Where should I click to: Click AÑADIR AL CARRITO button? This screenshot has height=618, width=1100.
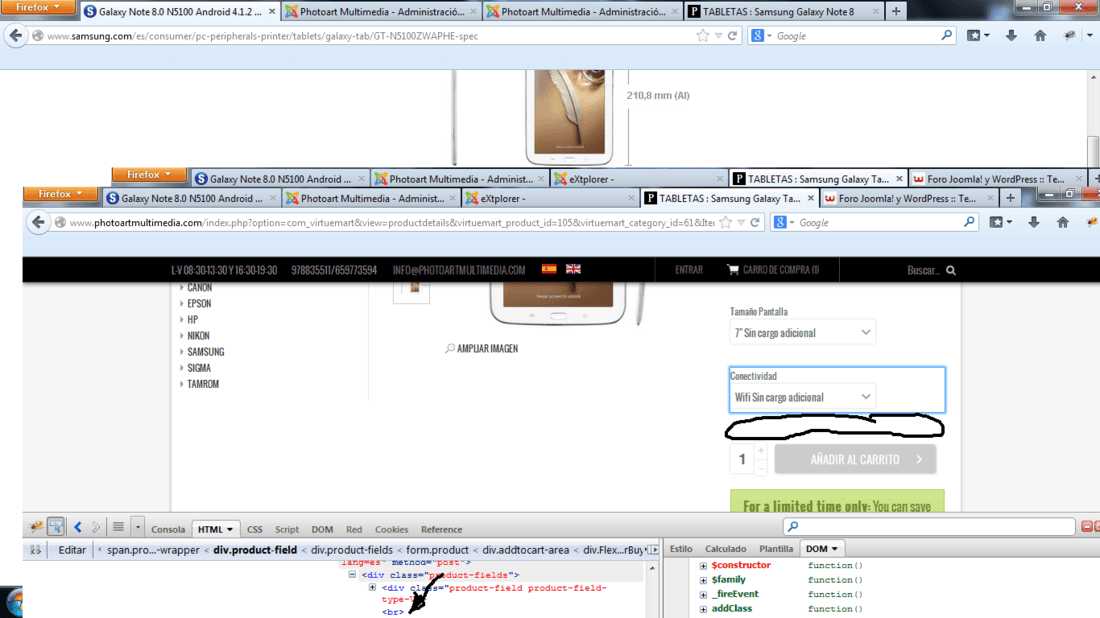(855, 459)
